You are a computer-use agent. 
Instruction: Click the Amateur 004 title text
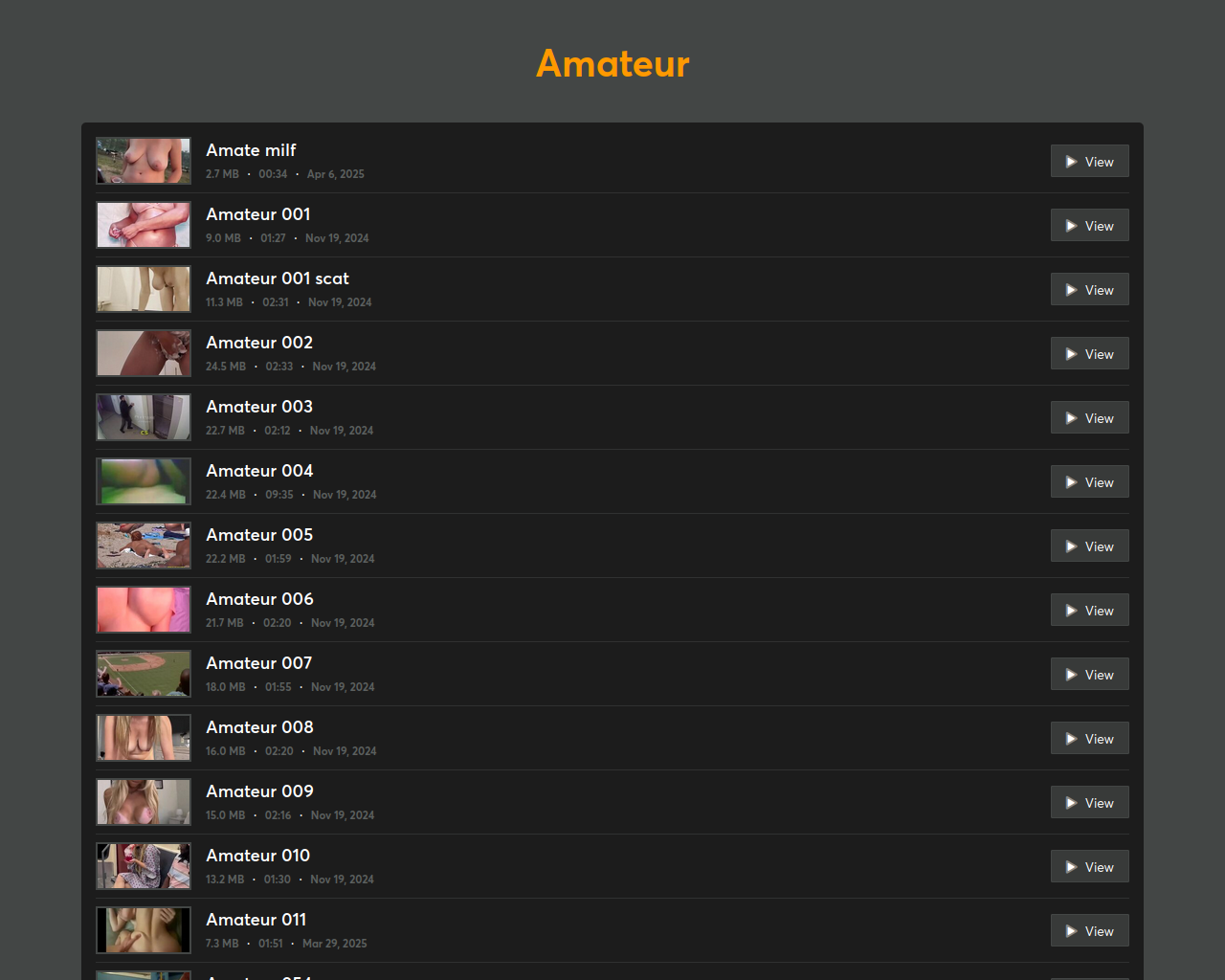tap(259, 471)
